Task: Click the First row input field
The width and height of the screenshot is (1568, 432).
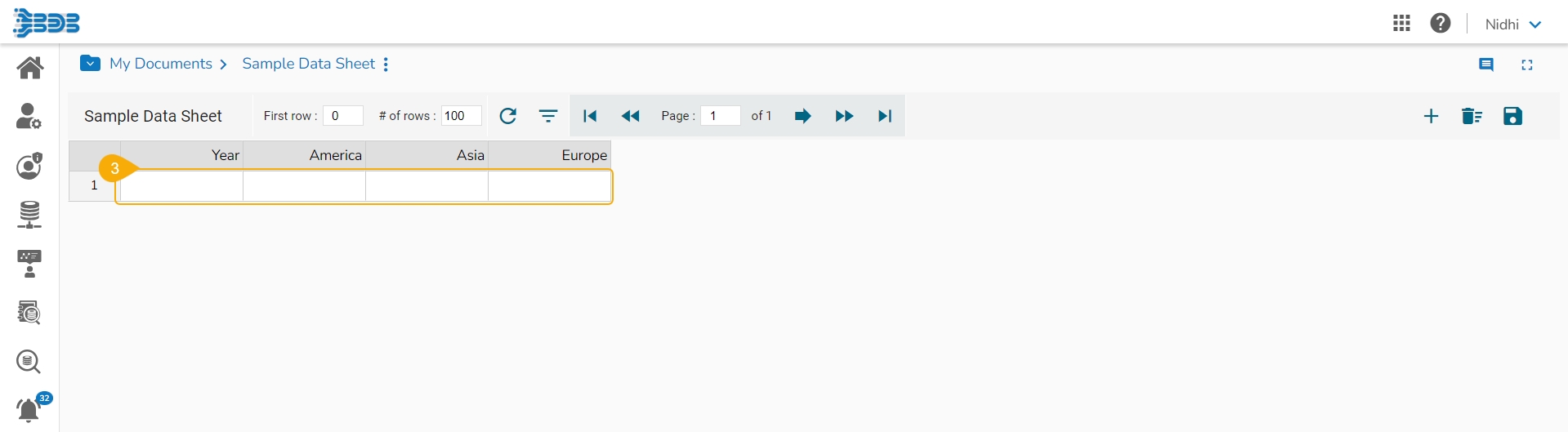Action: click(343, 116)
